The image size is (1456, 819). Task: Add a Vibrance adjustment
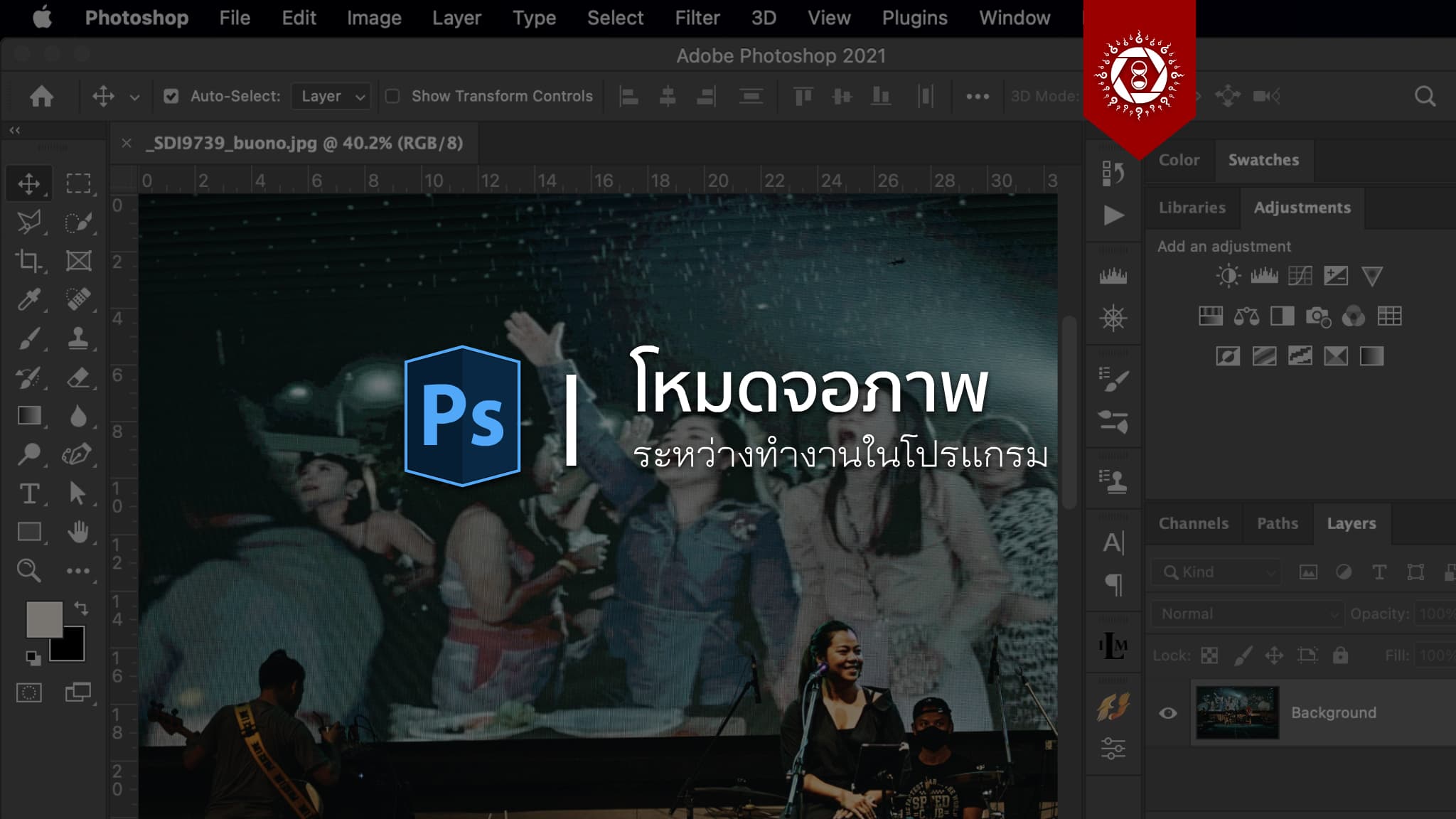point(1372,276)
